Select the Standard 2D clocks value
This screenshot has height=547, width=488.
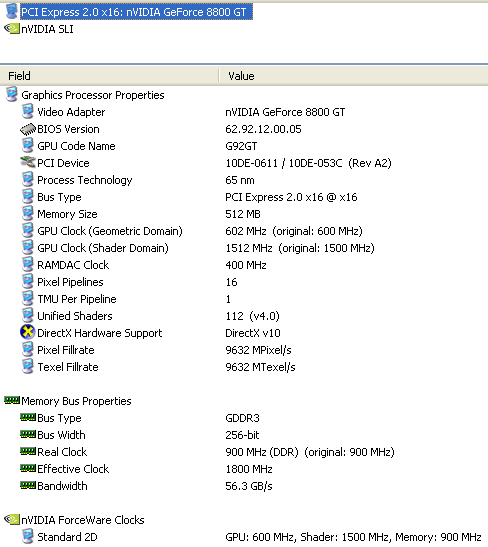pyautogui.click(x=353, y=537)
